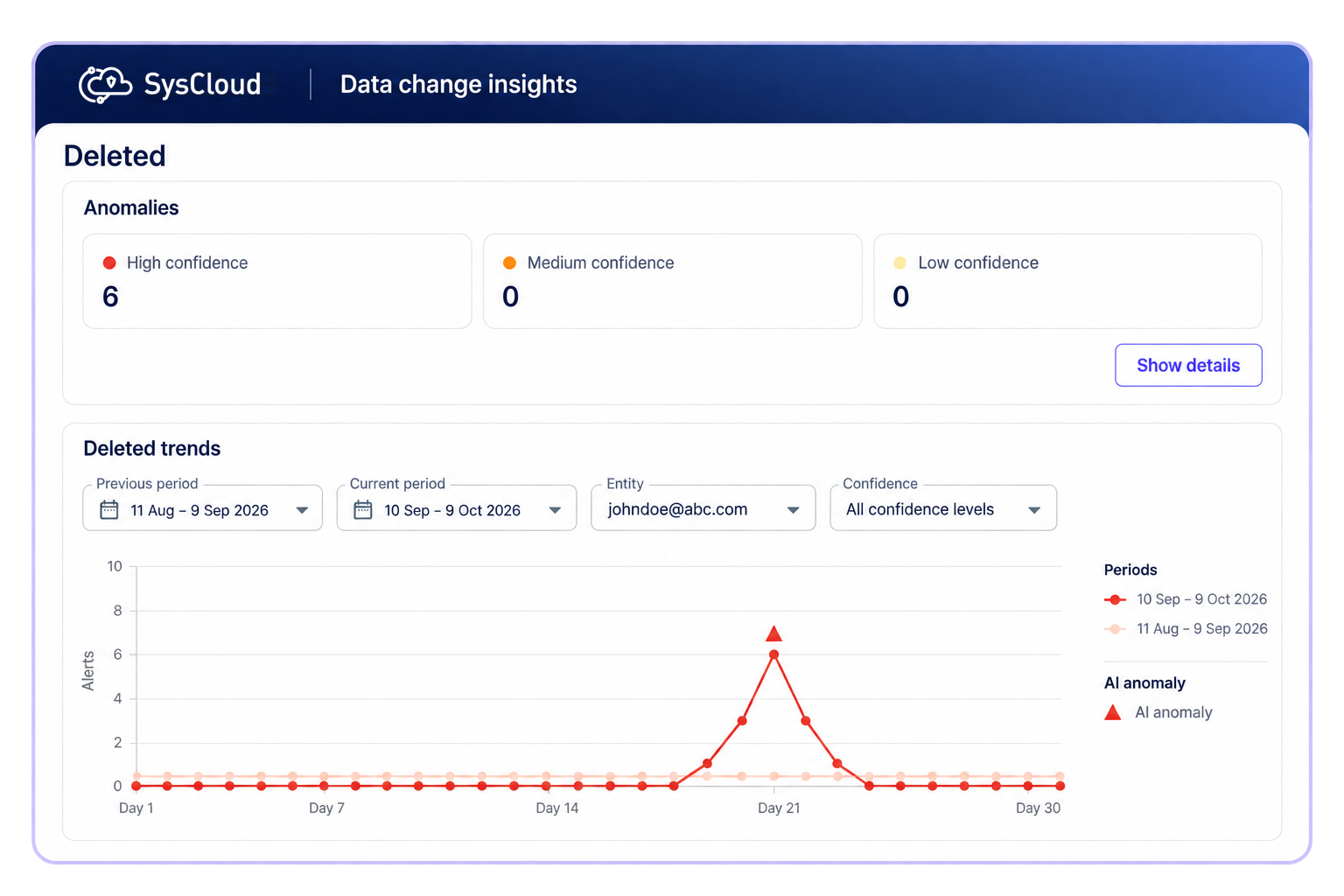Click the peak data point at value 6
Viewport: 1344px width, 896px height.
click(x=773, y=654)
